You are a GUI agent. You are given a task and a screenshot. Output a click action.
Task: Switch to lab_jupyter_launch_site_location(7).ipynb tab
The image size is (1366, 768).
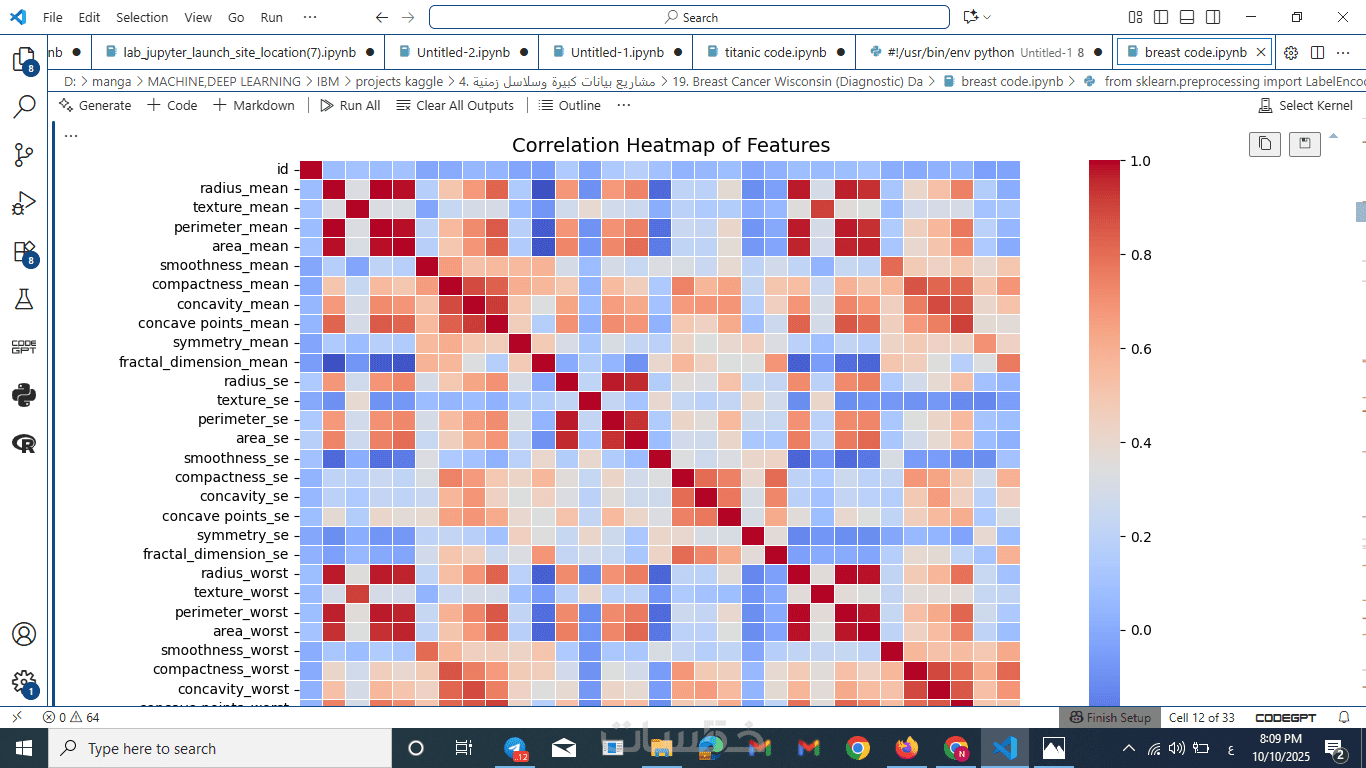pos(237,52)
